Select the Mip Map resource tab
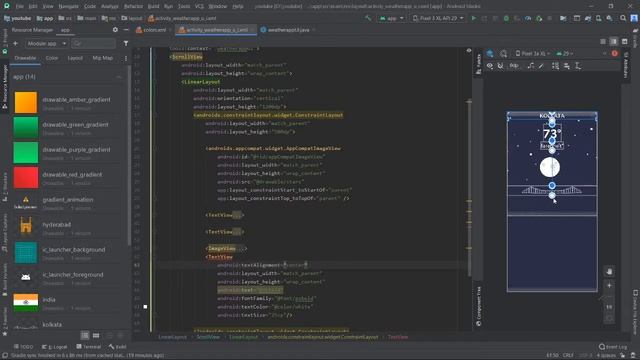 tap(102, 58)
